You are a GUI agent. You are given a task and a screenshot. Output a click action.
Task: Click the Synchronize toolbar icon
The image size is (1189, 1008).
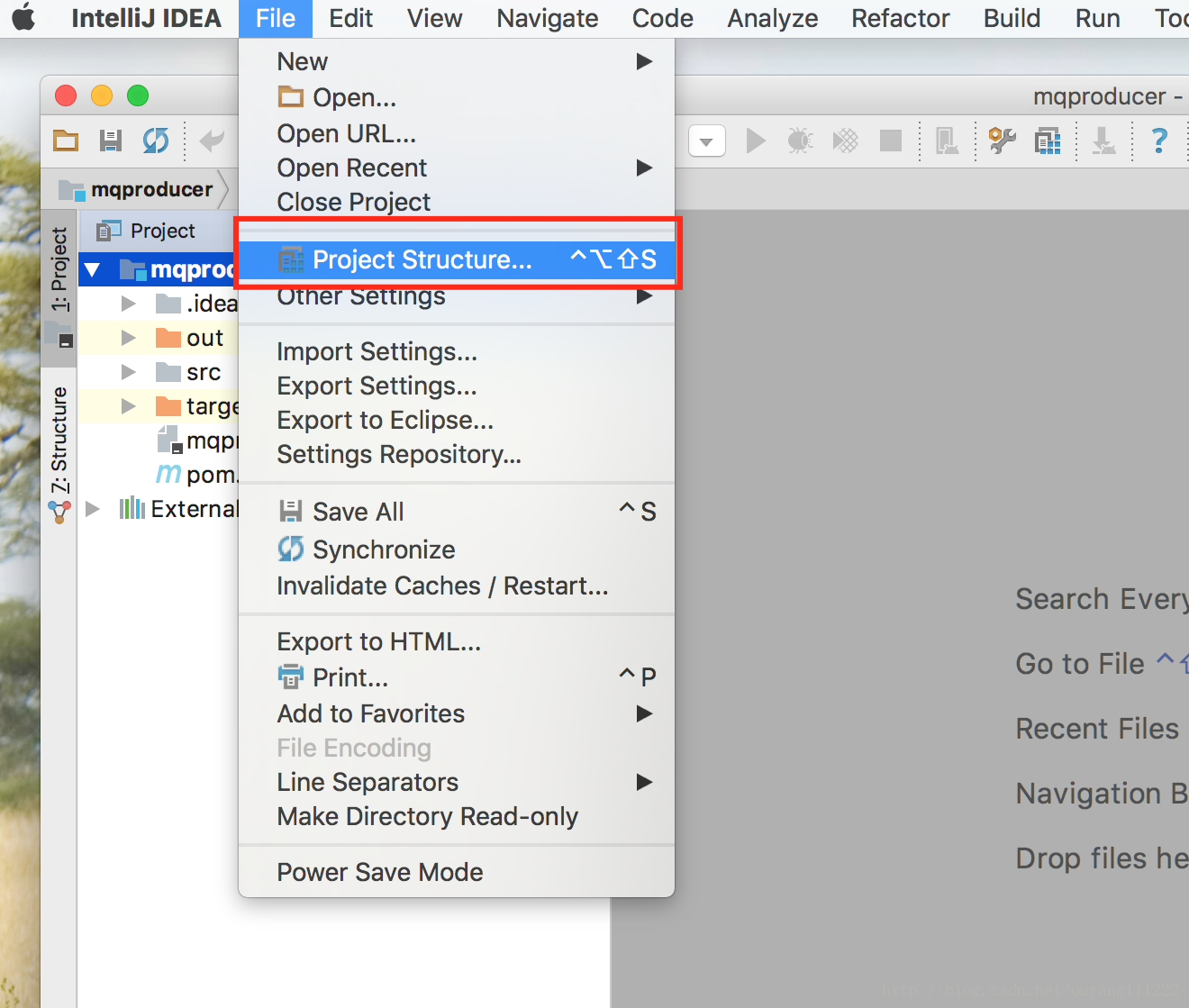tap(156, 141)
